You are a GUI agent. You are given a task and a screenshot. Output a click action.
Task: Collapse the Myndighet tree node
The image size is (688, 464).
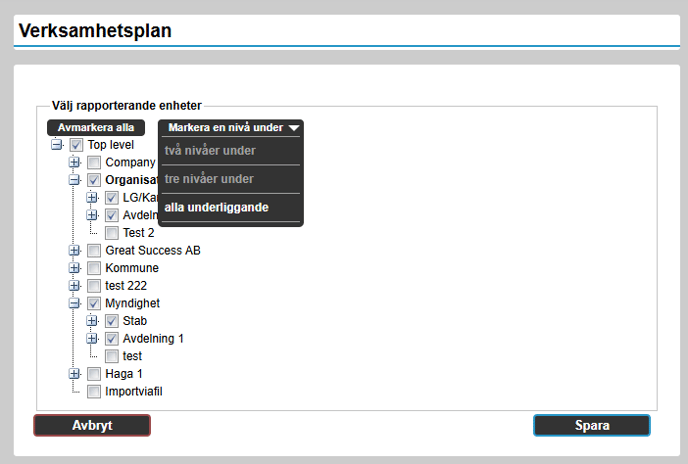pos(74,303)
